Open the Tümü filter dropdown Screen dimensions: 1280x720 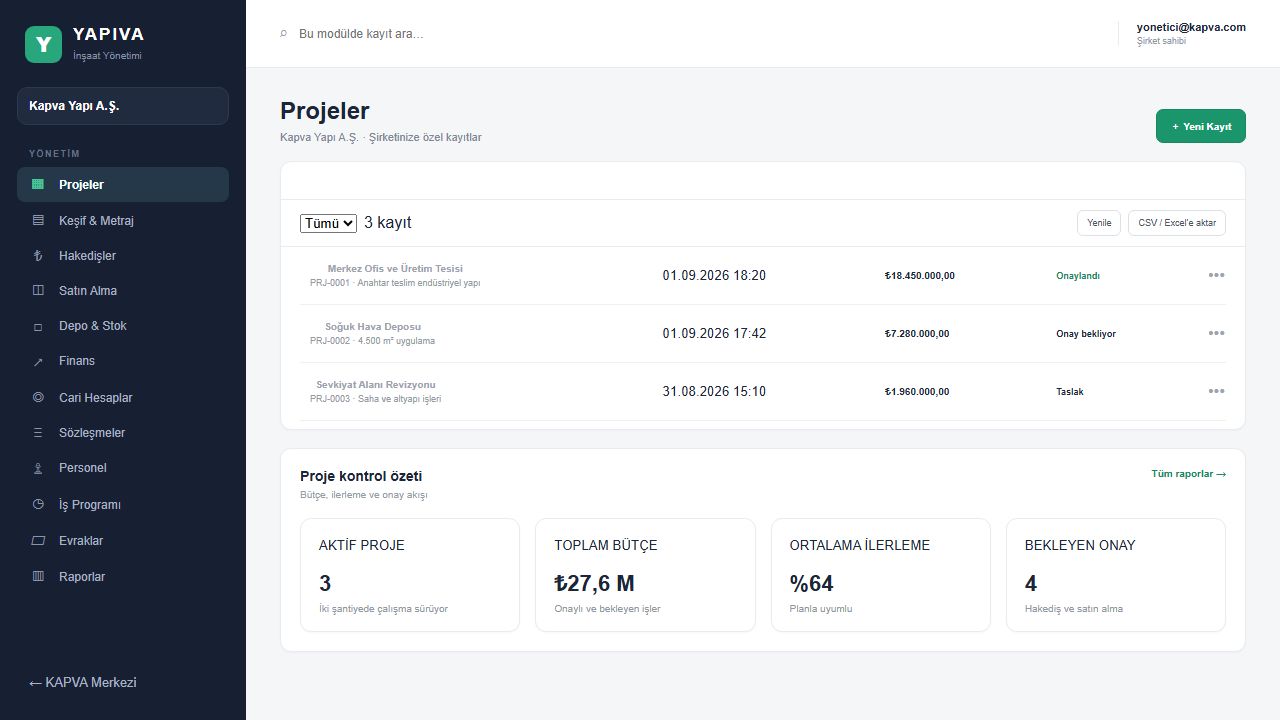click(x=328, y=223)
